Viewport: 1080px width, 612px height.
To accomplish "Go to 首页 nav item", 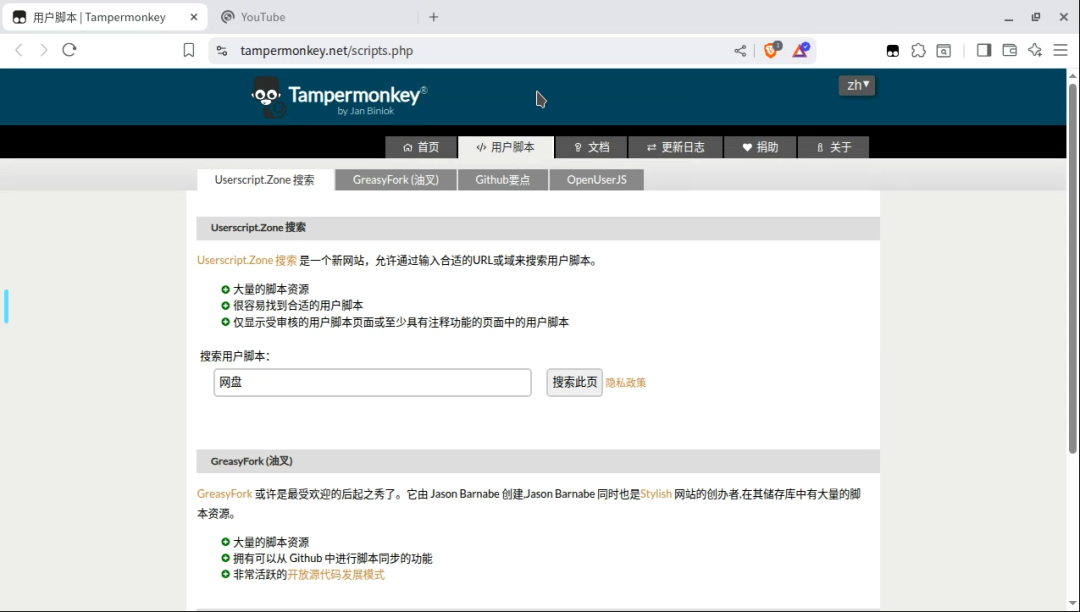I will (x=421, y=147).
